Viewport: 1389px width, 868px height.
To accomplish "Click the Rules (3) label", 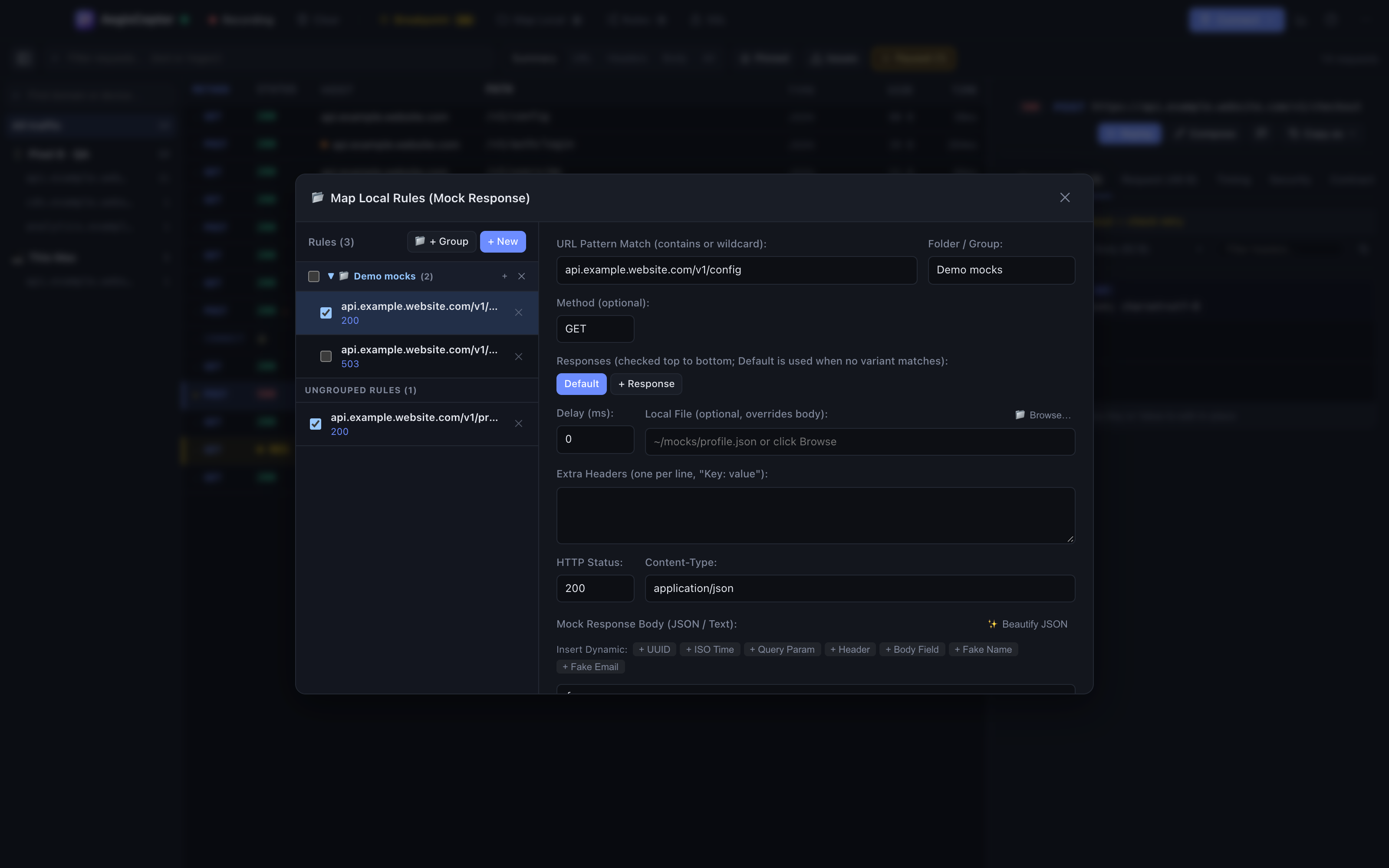I will tap(331, 242).
